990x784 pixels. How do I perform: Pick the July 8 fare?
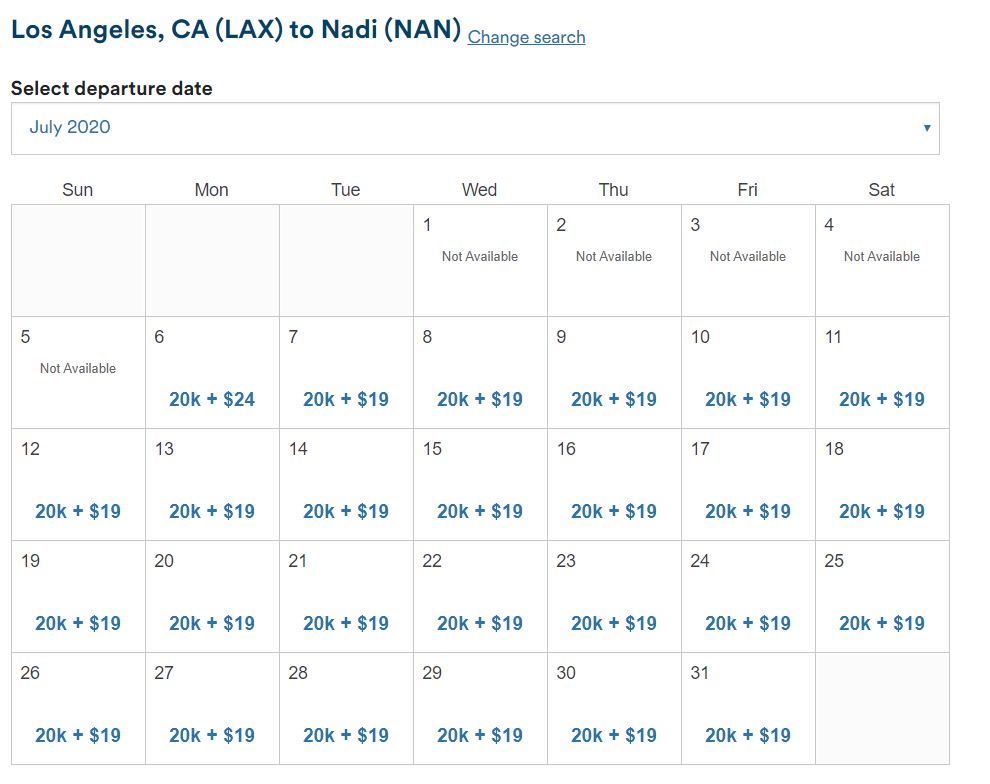click(480, 399)
